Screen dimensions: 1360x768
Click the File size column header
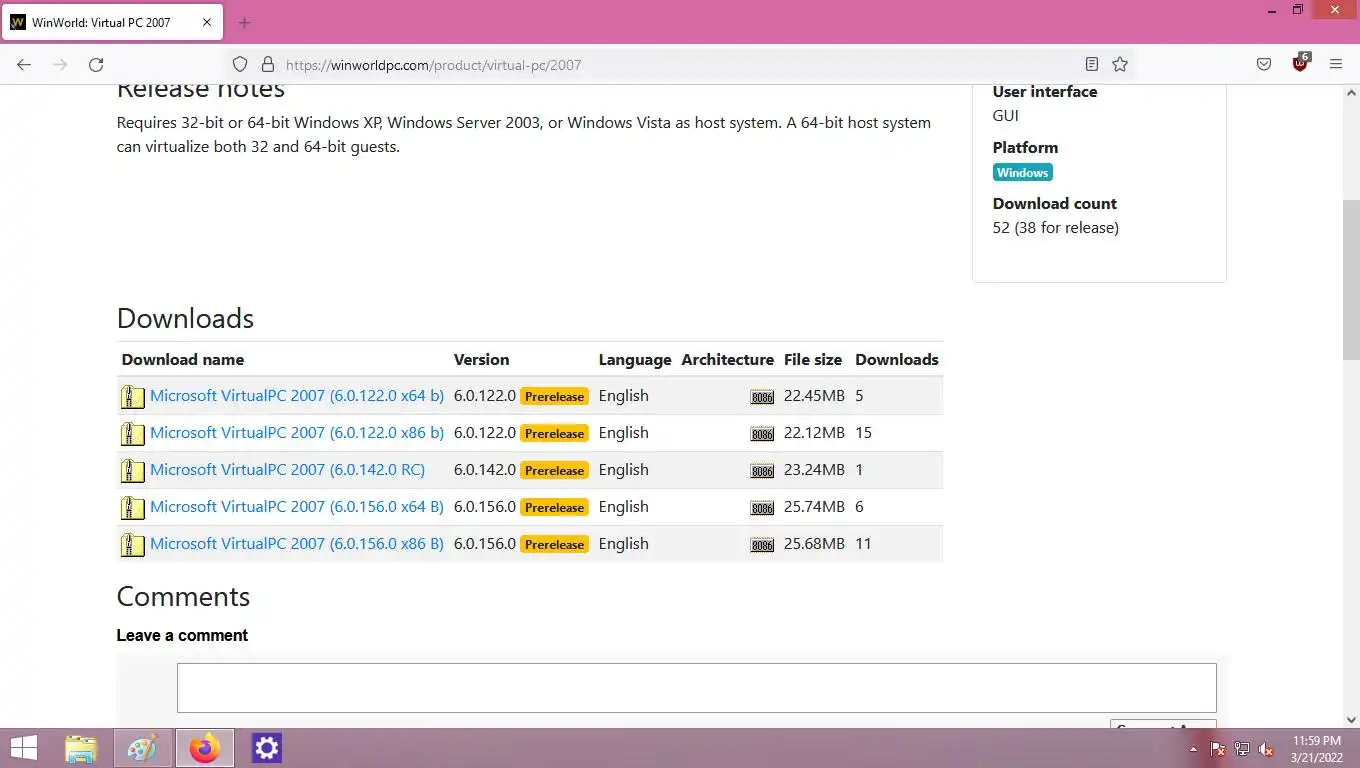tap(813, 359)
